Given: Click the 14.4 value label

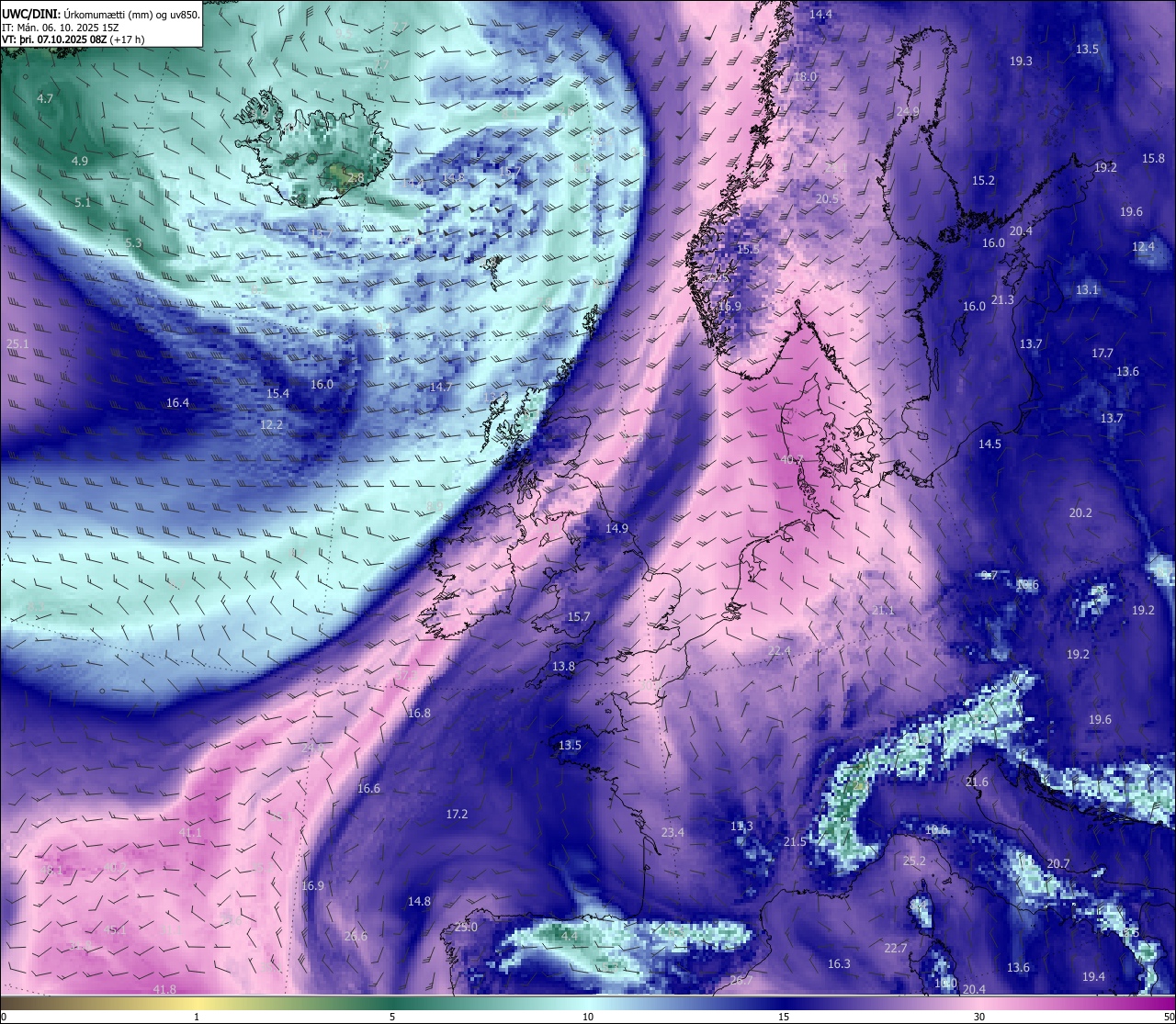Looking at the screenshot, I should (820, 14).
